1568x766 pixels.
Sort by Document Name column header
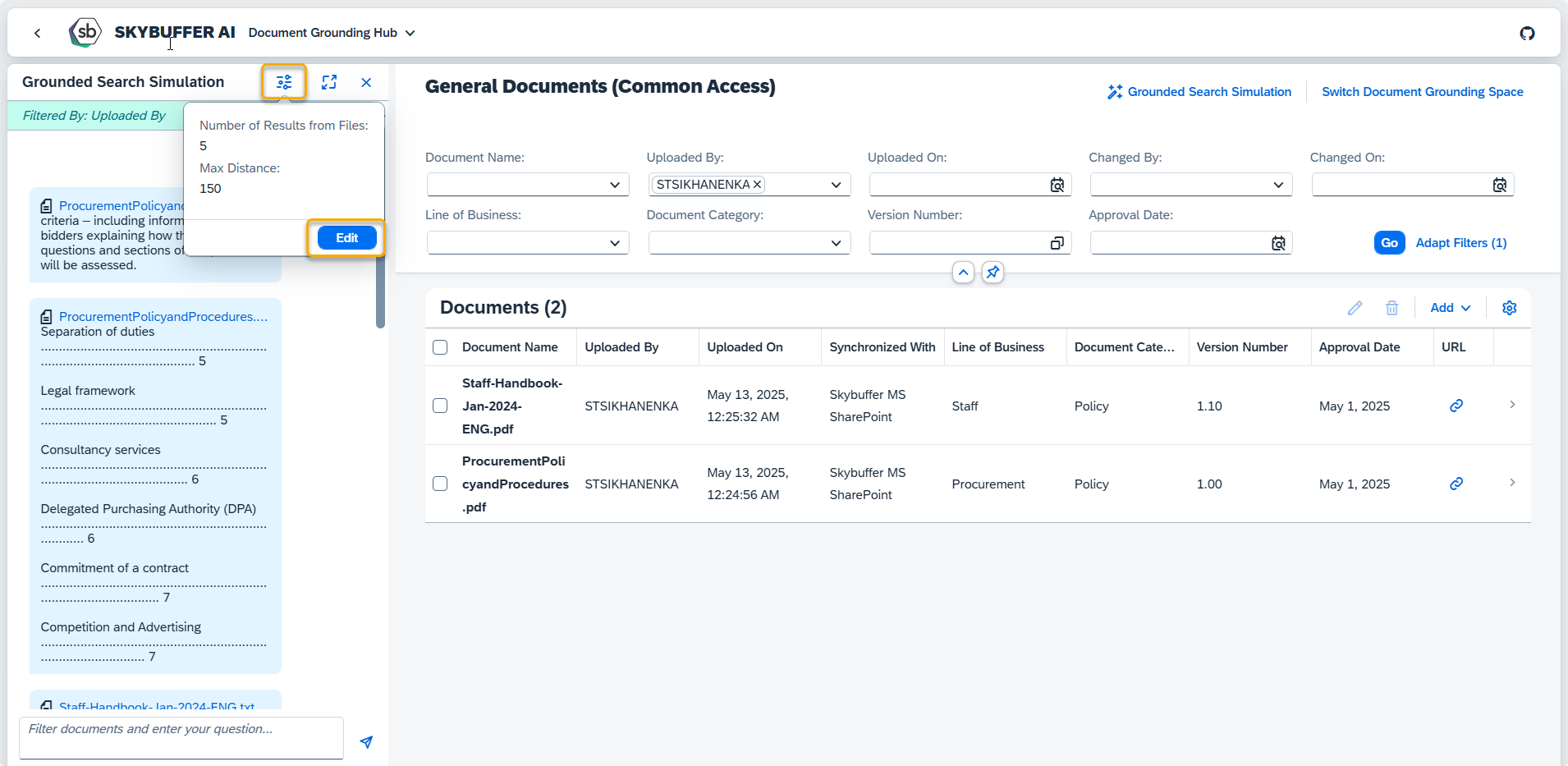click(510, 347)
